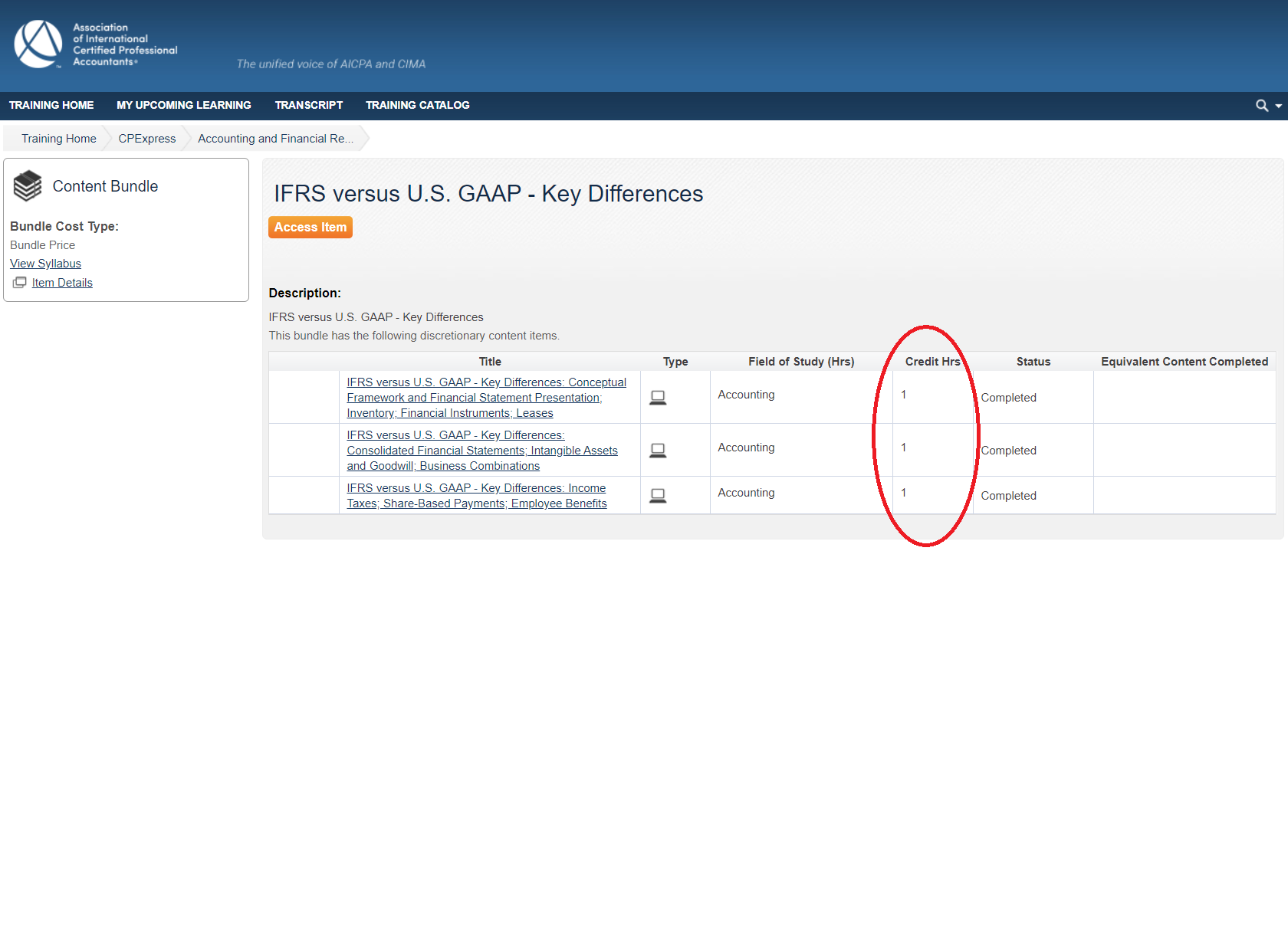Switch to the Transcript section
Image resolution: width=1288 pixels, height=951 pixels.
(x=309, y=105)
